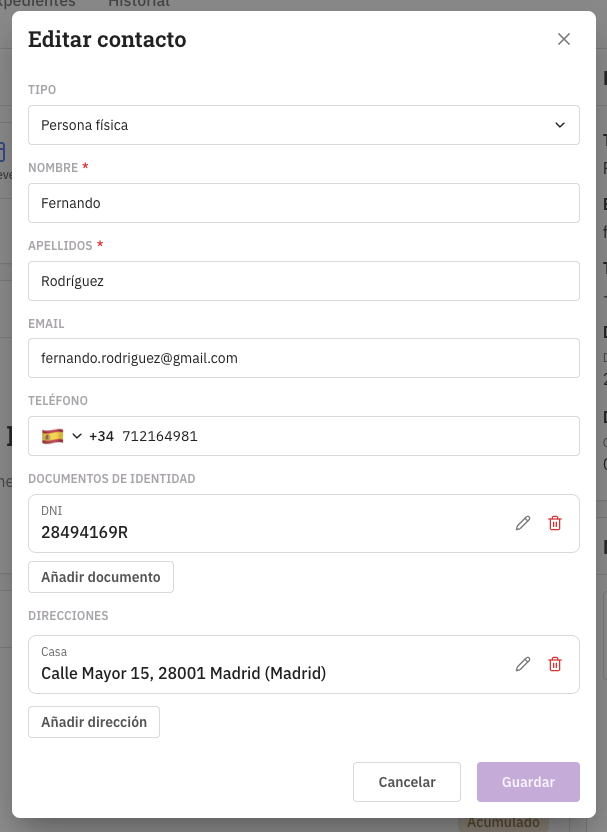Click the Nombre field containing Fernando
This screenshot has width=607, height=832.
click(x=304, y=203)
